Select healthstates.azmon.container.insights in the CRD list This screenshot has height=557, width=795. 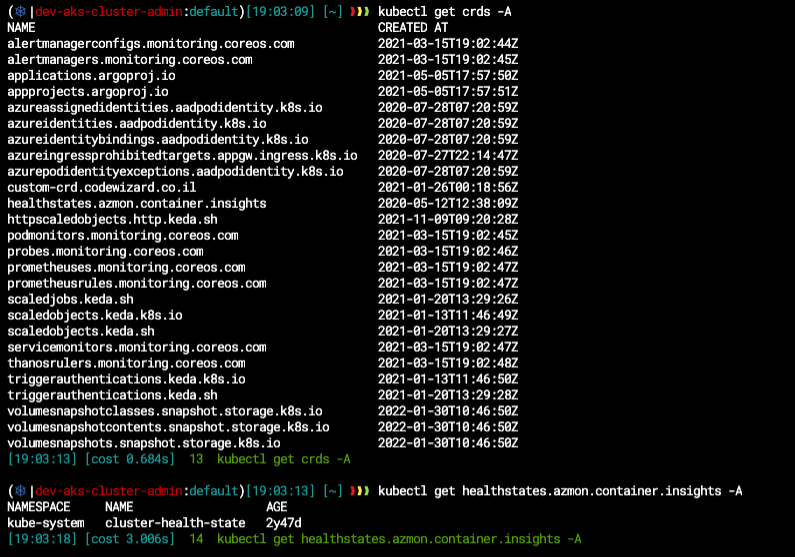[x=137, y=203]
